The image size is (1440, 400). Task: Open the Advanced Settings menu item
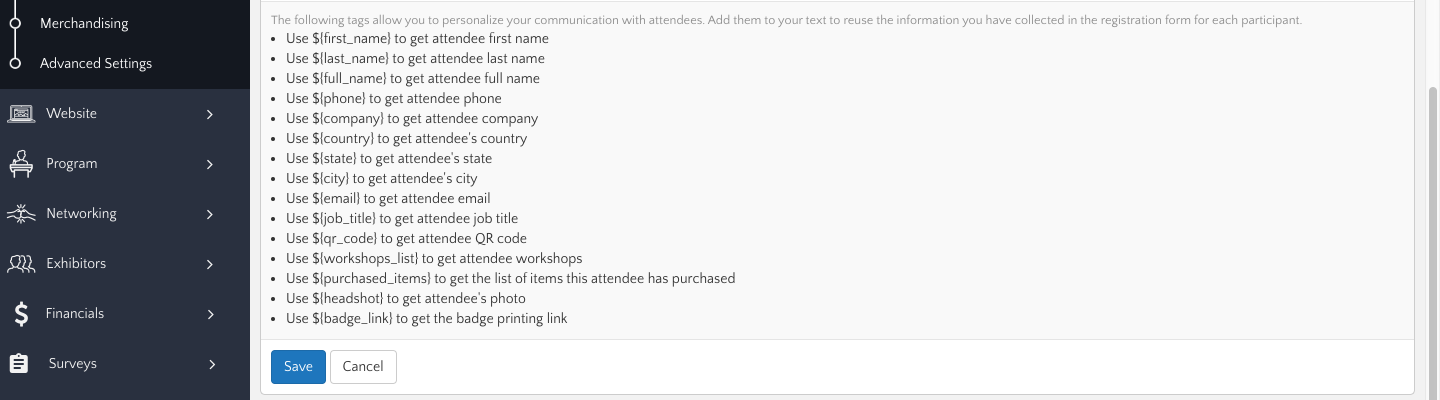96,63
